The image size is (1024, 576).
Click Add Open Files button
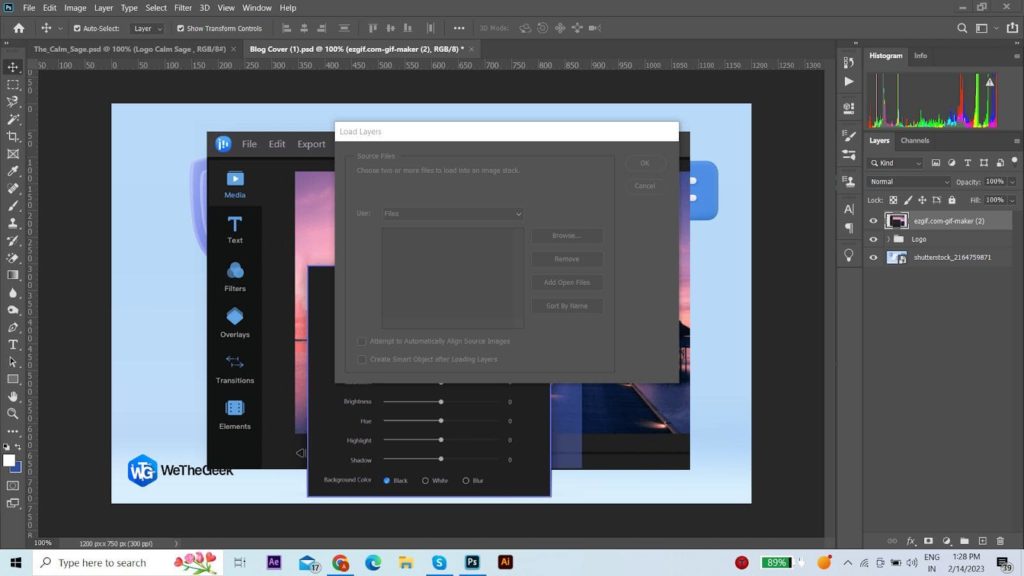[x=567, y=283]
